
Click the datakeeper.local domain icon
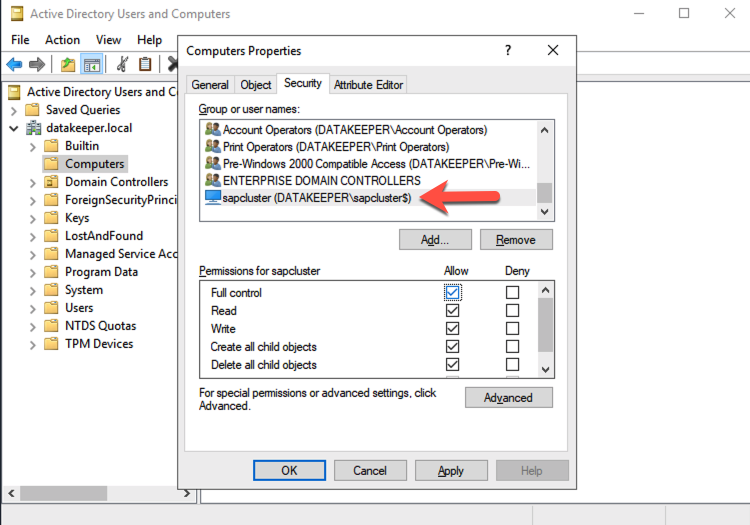tap(33, 128)
